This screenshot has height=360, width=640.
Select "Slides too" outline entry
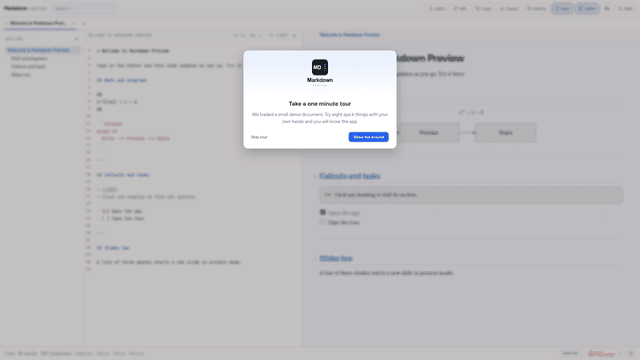pyautogui.click(x=20, y=75)
